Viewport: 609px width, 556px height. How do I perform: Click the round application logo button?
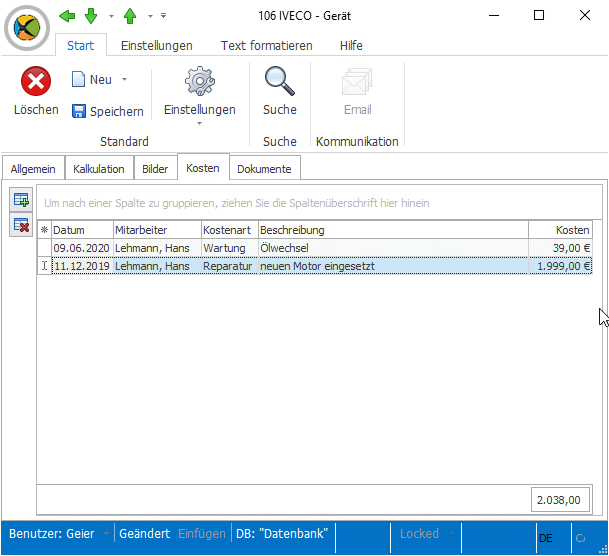click(x=27, y=28)
